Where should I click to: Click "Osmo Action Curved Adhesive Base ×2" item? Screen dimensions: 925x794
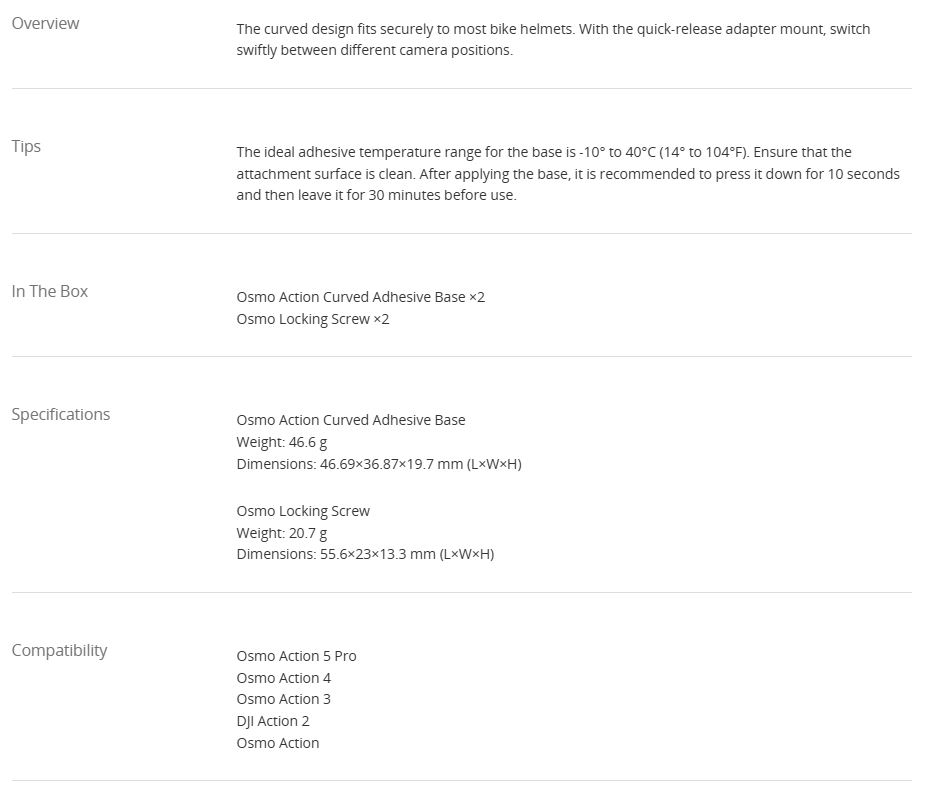(x=360, y=297)
